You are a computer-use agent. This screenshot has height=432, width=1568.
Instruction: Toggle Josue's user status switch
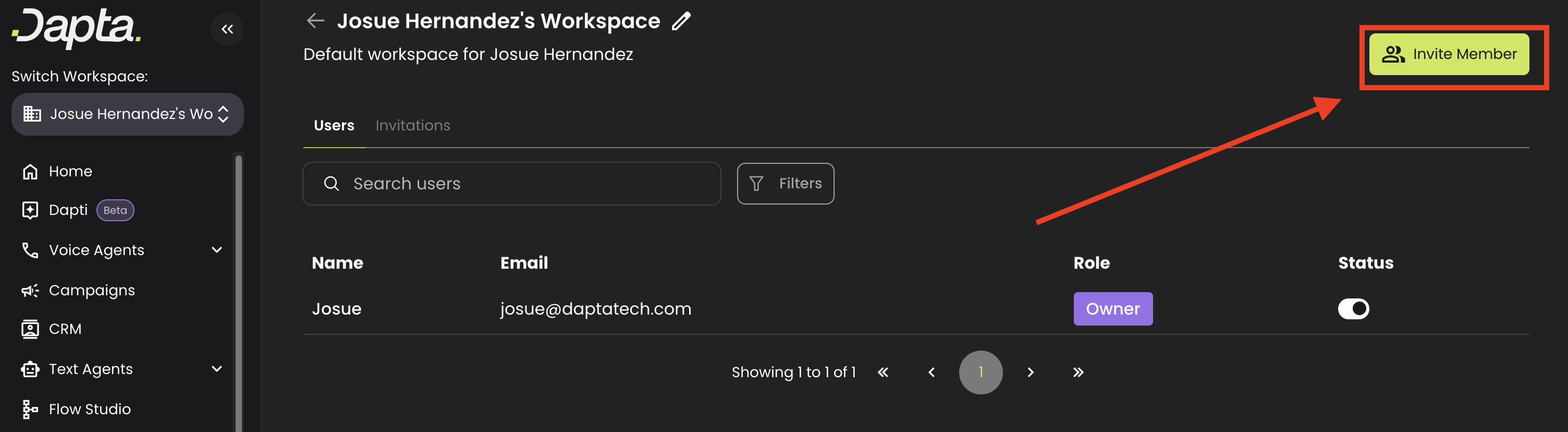point(1353,309)
